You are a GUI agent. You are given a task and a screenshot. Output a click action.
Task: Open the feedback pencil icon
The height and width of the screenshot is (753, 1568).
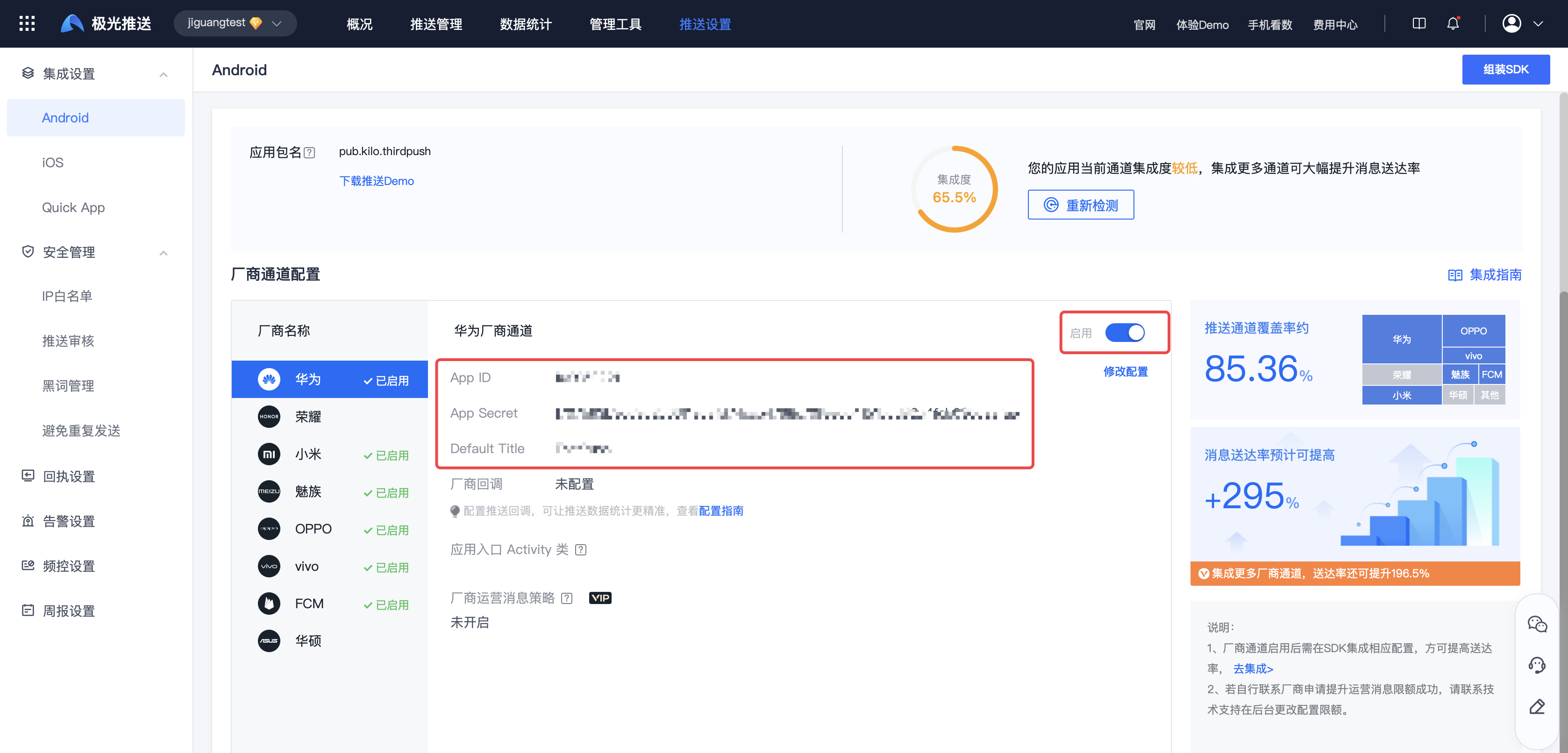point(1537,707)
